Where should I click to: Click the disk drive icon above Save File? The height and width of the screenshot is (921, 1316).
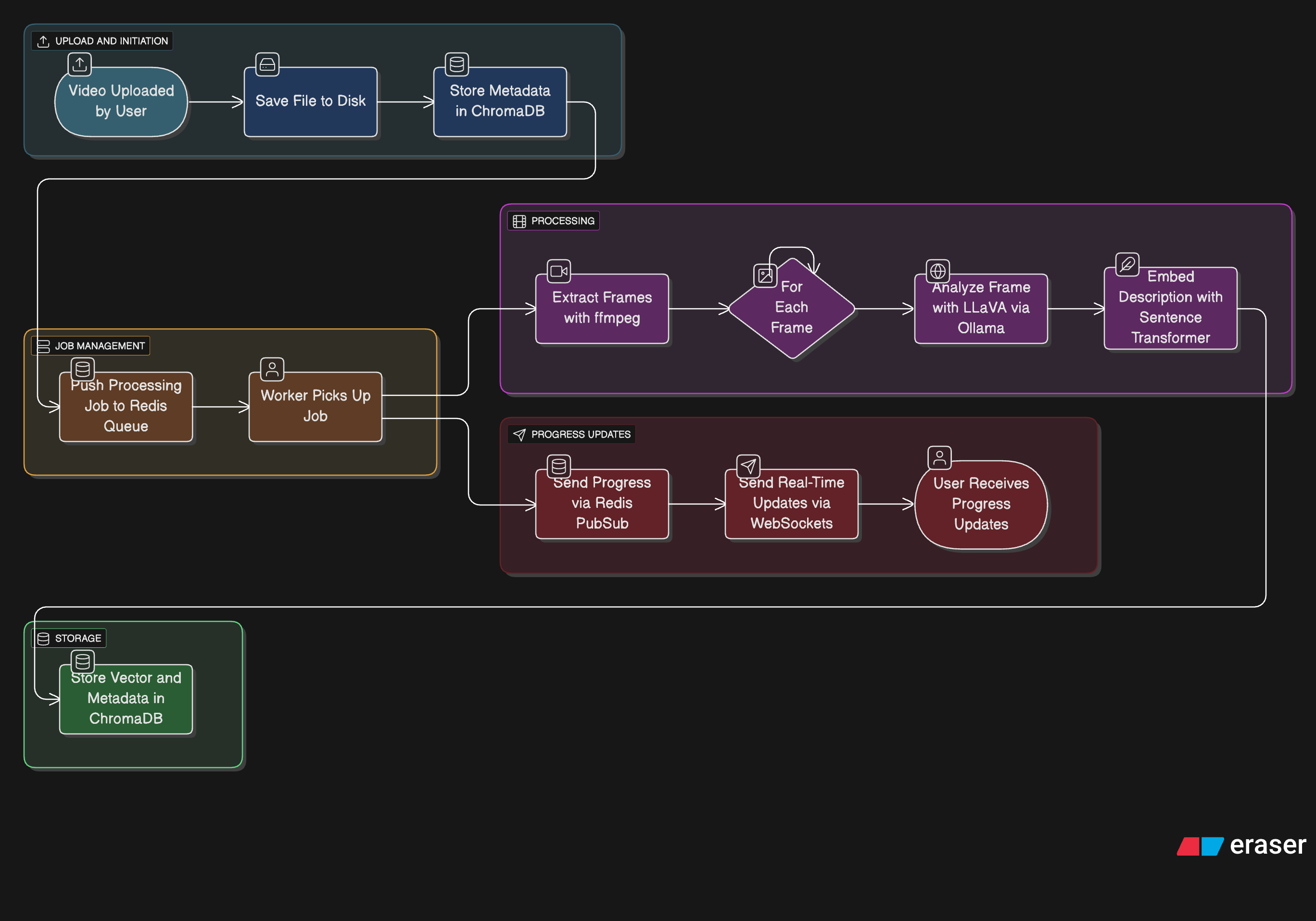point(267,64)
